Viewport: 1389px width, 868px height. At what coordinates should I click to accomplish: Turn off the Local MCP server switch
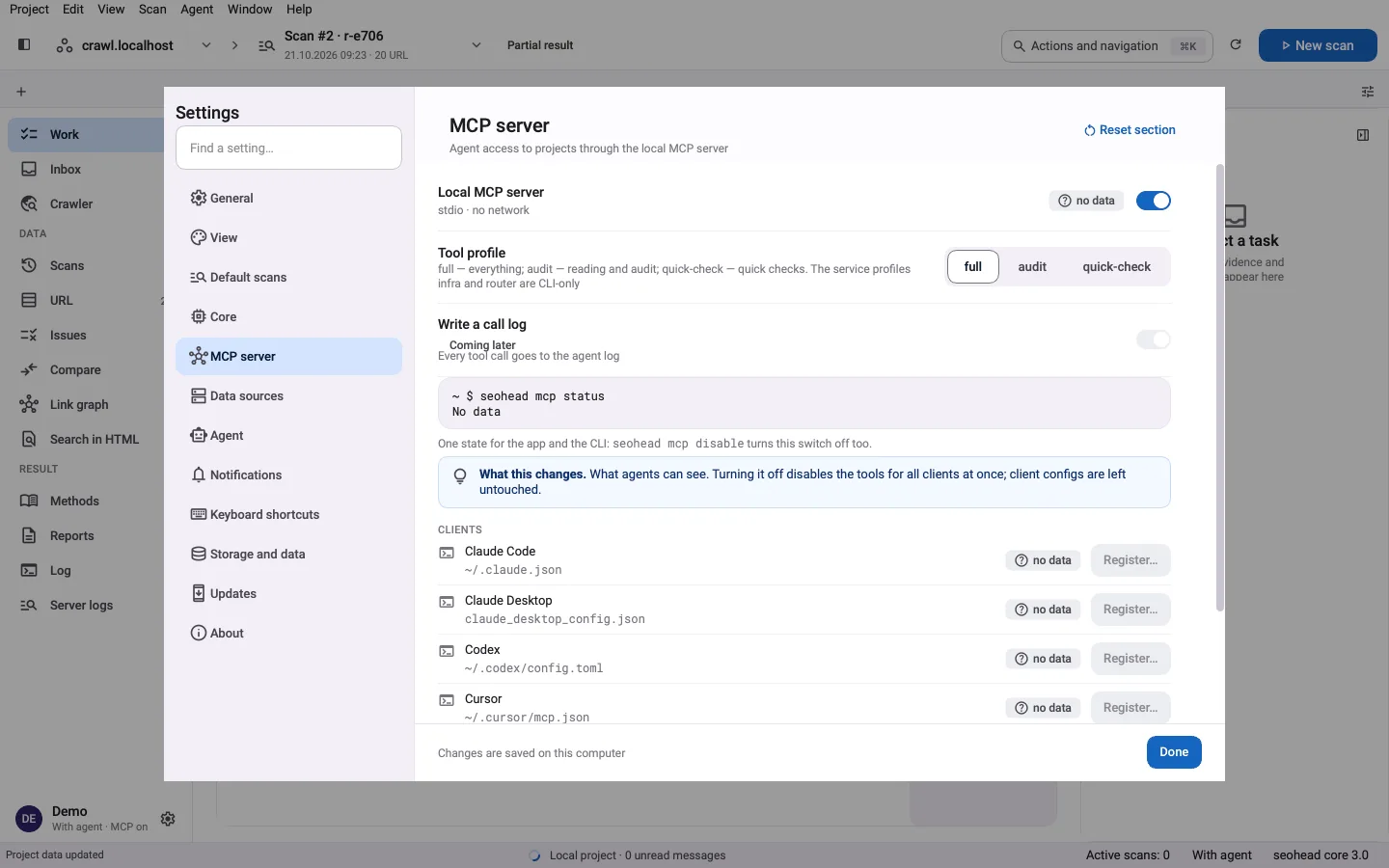1153,201
